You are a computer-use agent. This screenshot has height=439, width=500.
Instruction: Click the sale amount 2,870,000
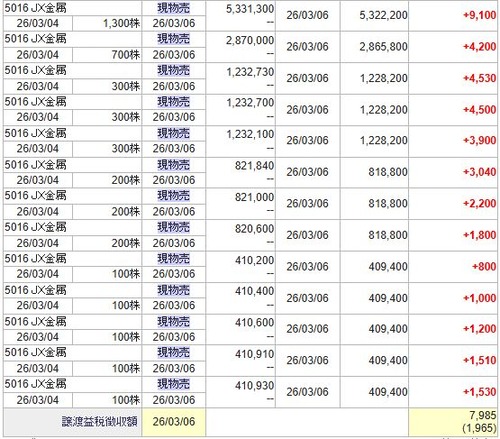pos(250,40)
